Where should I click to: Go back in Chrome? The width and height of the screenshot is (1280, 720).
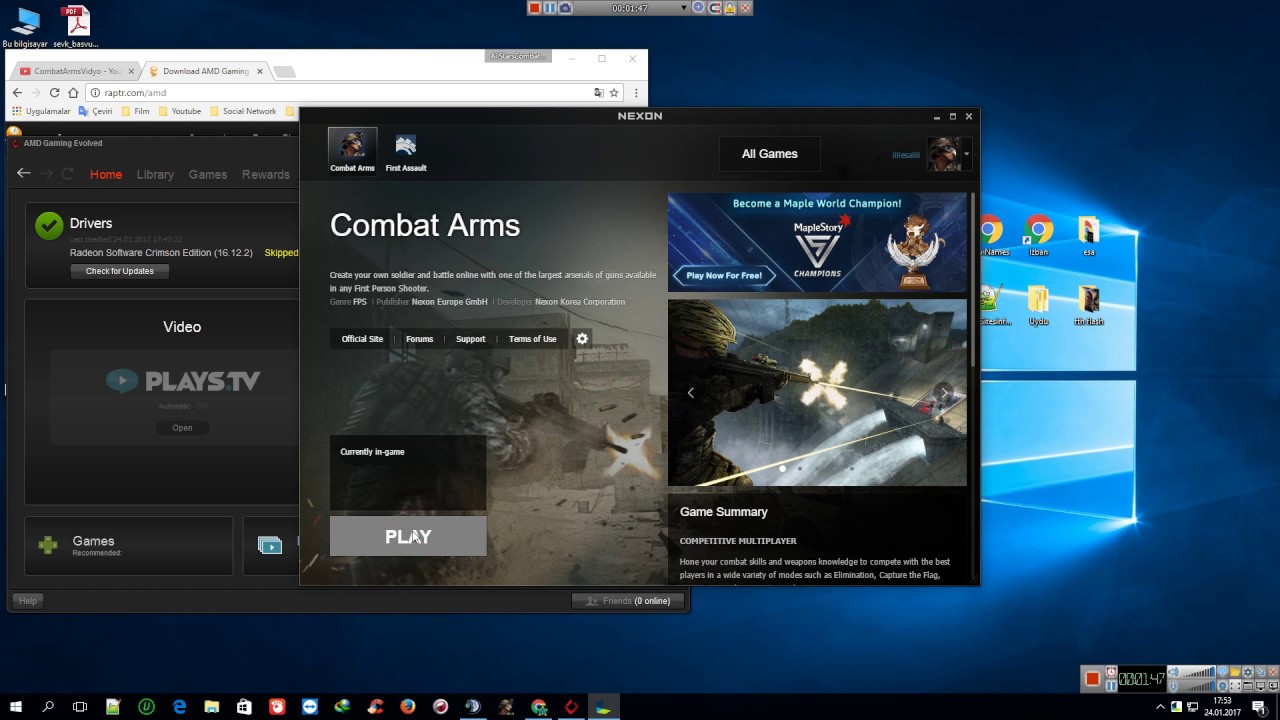[x=17, y=93]
